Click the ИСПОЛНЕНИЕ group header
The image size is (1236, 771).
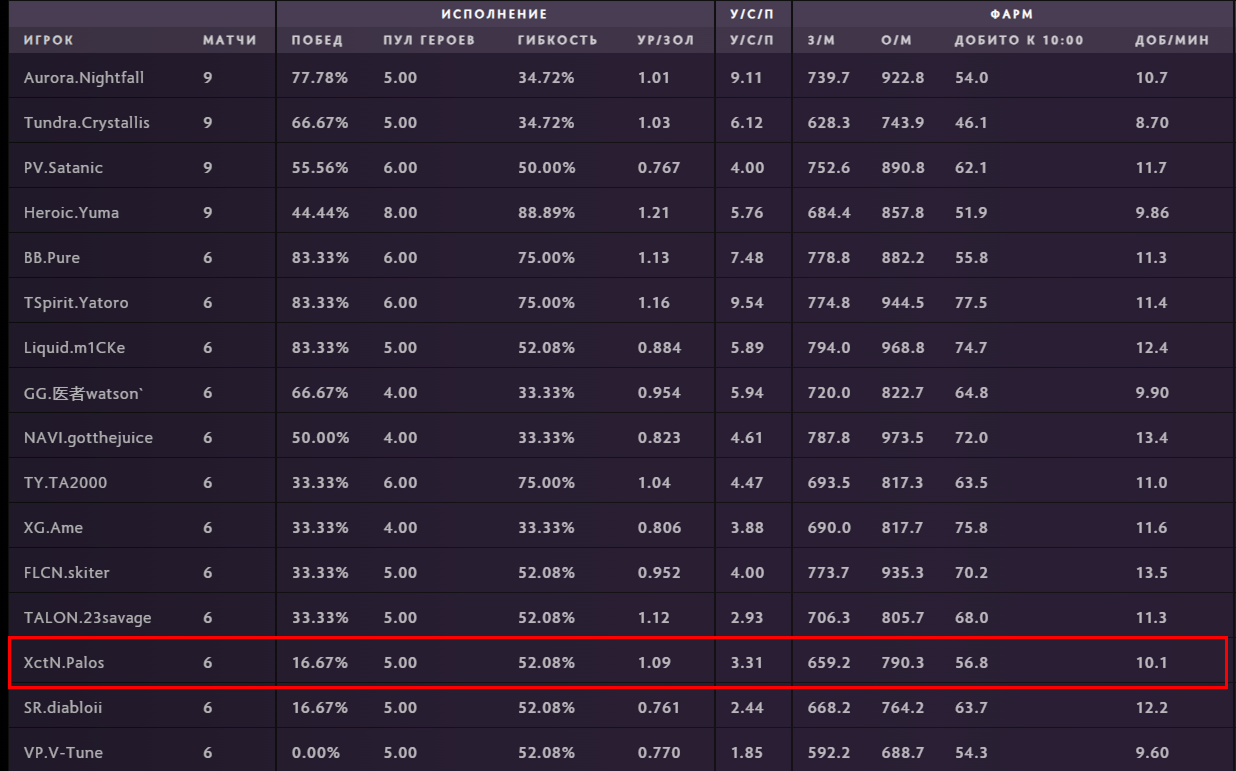pyautogui.click(x=494, y=14)
